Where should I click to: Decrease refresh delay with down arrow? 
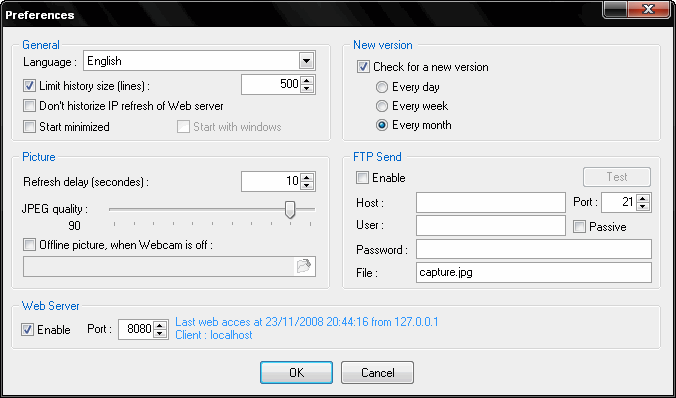[x=307, y=185]
